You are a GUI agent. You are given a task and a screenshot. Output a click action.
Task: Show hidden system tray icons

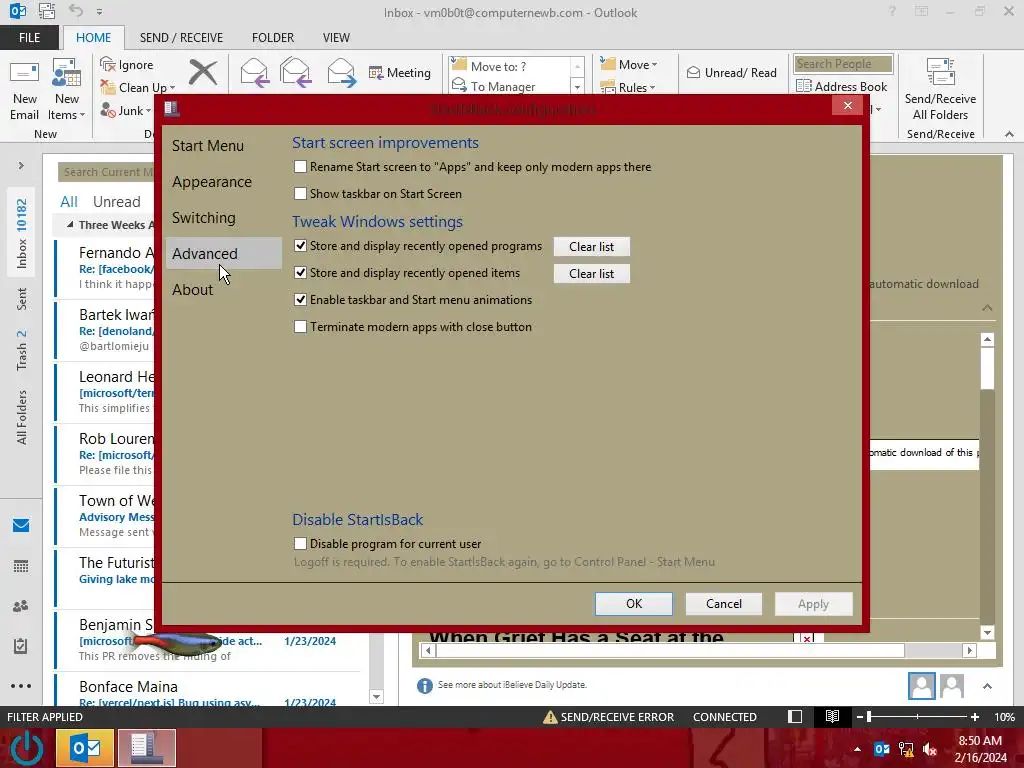[857, 749]
